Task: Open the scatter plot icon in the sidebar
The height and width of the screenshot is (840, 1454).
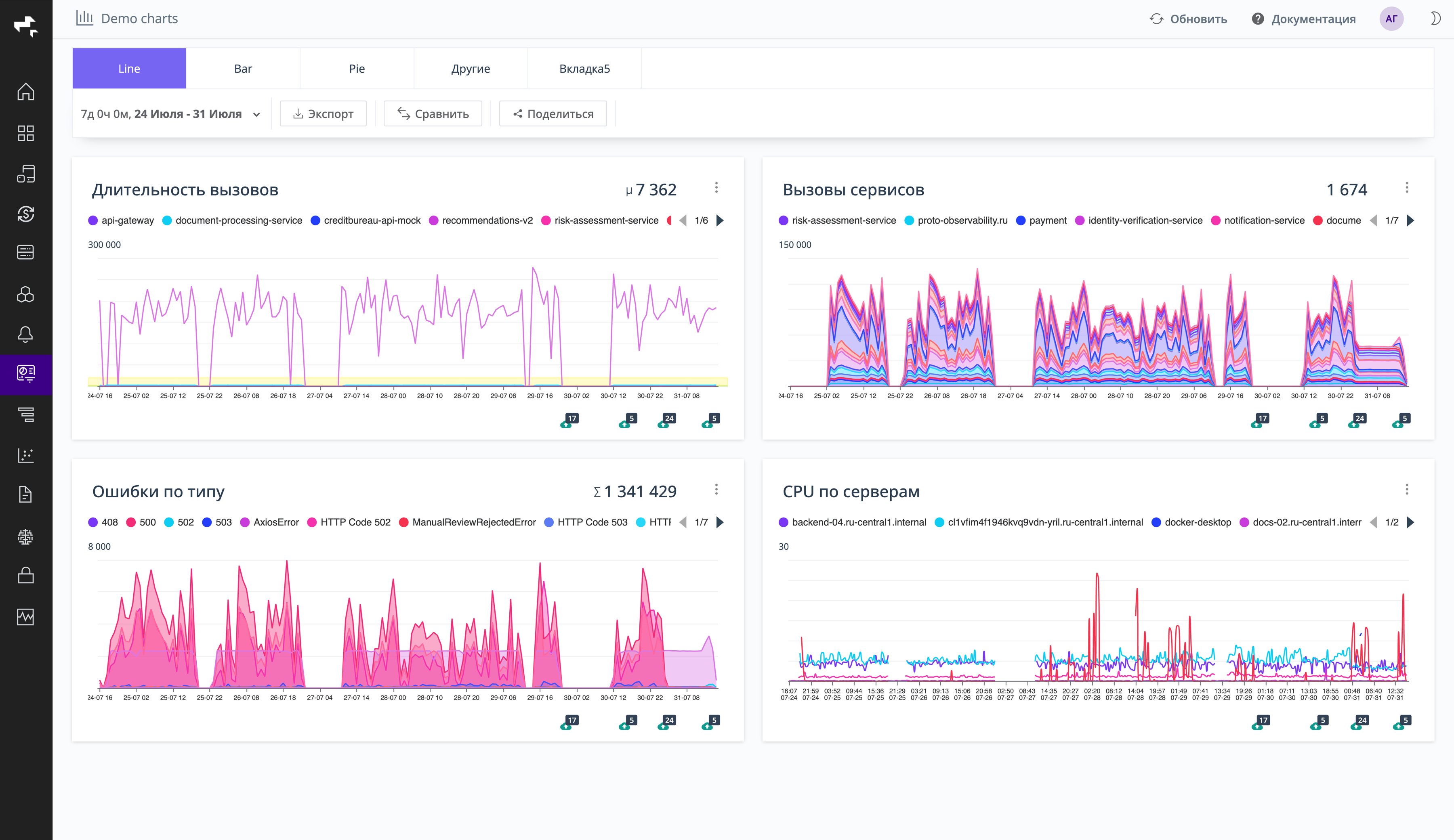Action: click(26, 455)
